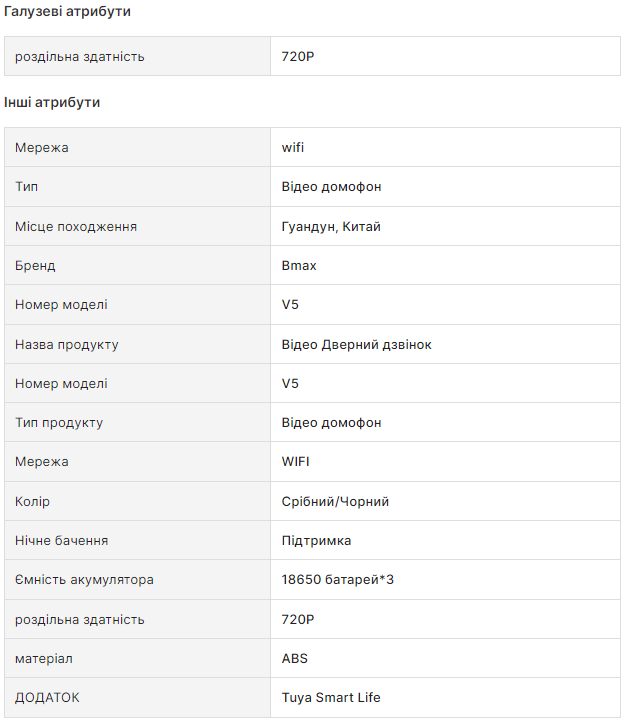The width and height of the screenshot is (626, 724).
Task: Select the 'Місце походження' attribute label
Action: point(76,227)
